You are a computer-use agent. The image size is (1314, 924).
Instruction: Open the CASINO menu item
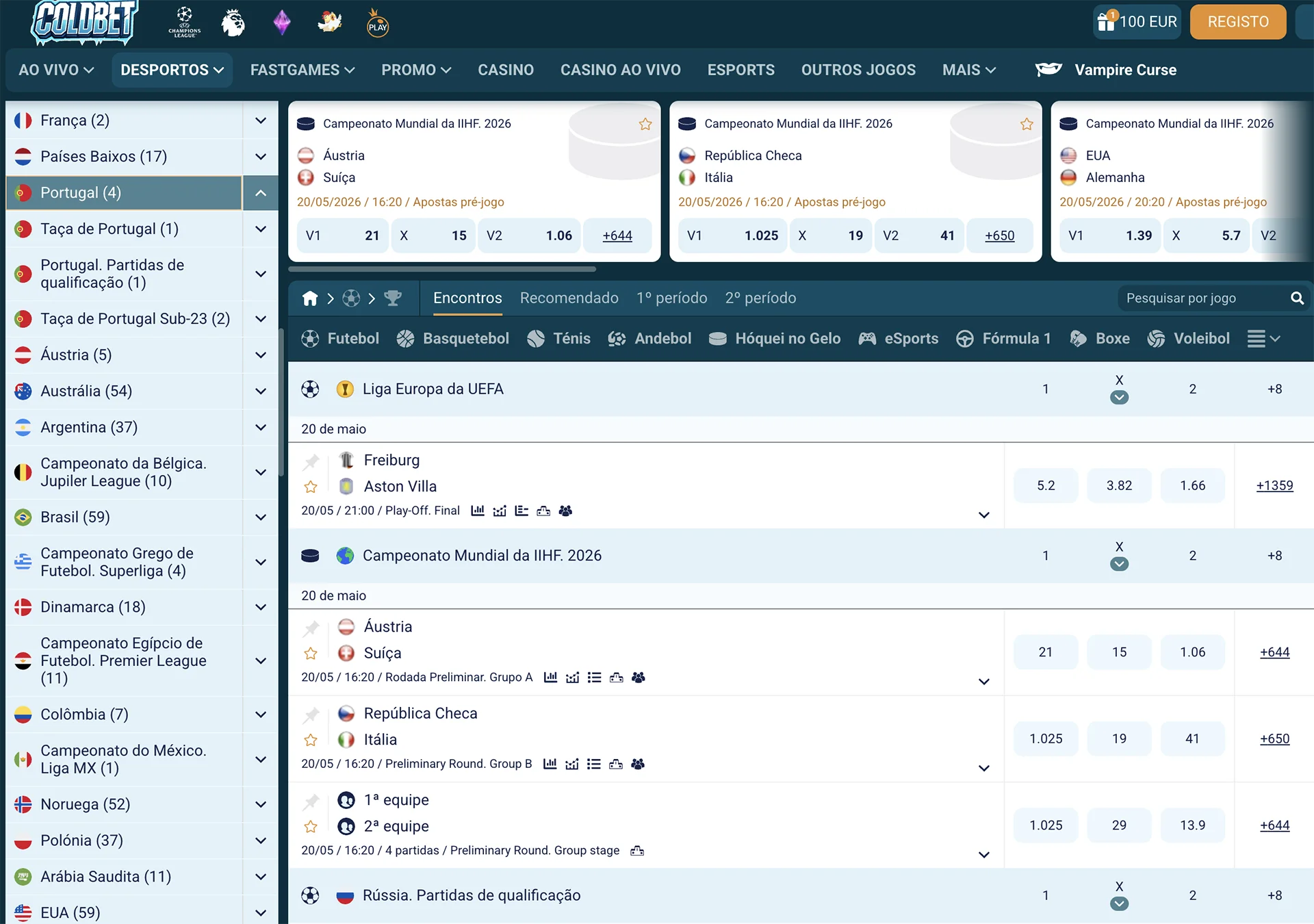pos(506,70)
